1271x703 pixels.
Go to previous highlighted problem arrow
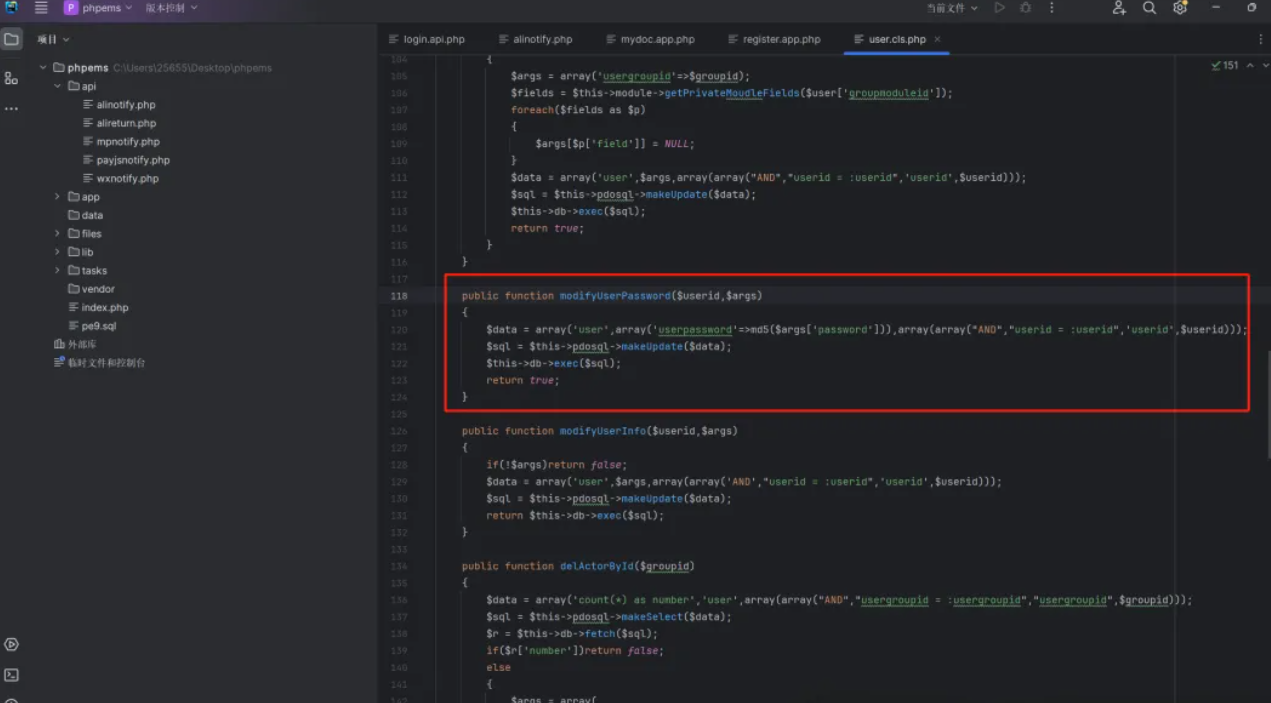[1250, 66]
